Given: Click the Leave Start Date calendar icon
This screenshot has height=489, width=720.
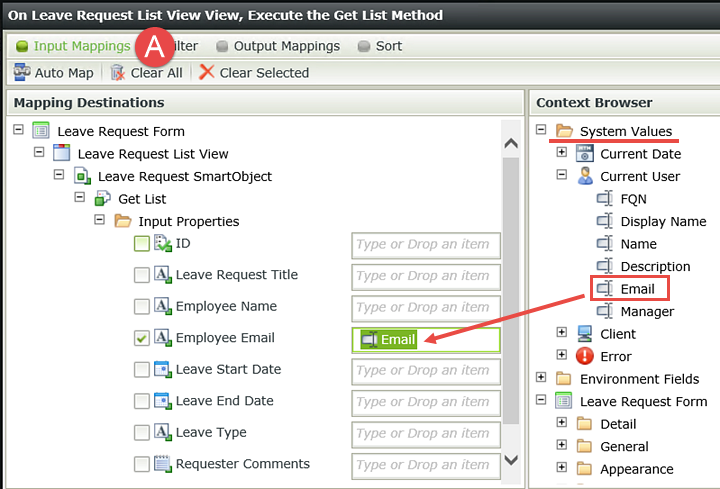Looking at the screenshot, I should 163,369.
